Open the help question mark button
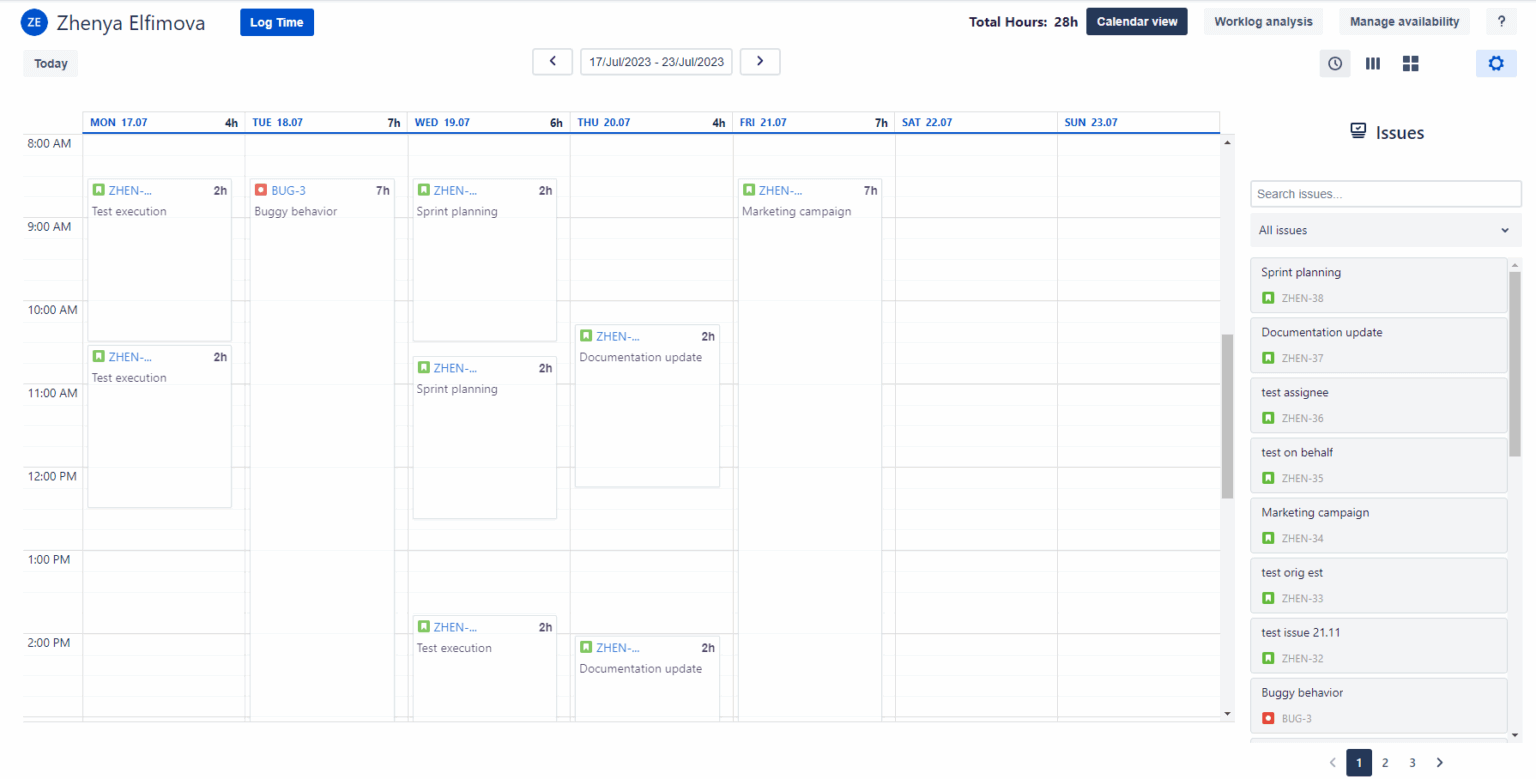 pos(1501,22)
